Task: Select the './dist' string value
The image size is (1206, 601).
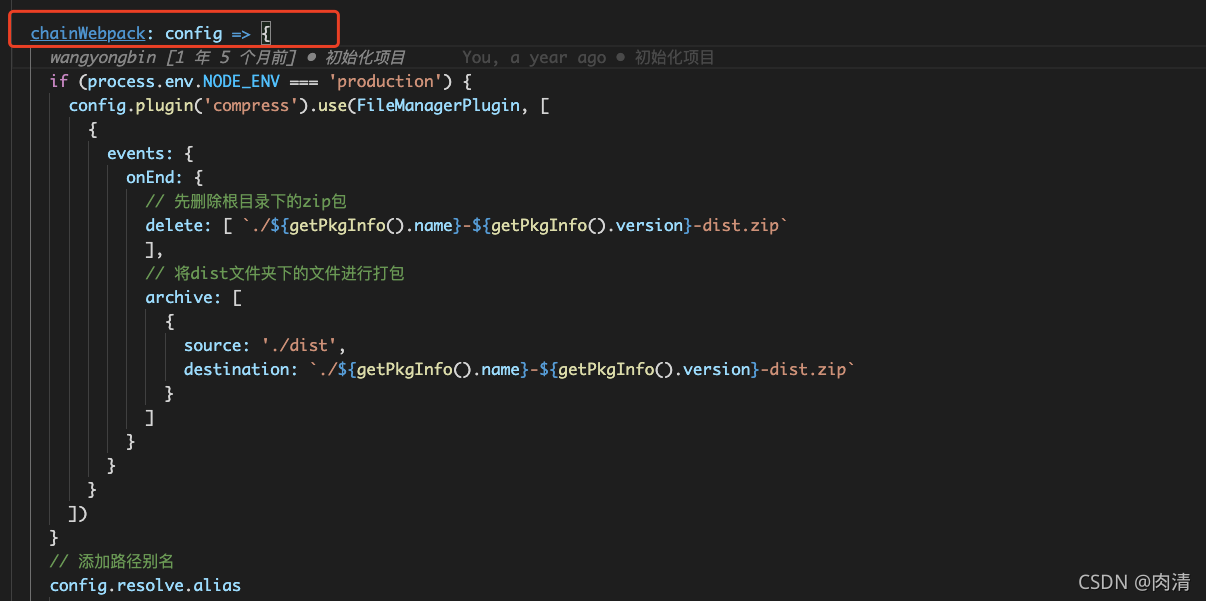Action: tap(300, 345)
